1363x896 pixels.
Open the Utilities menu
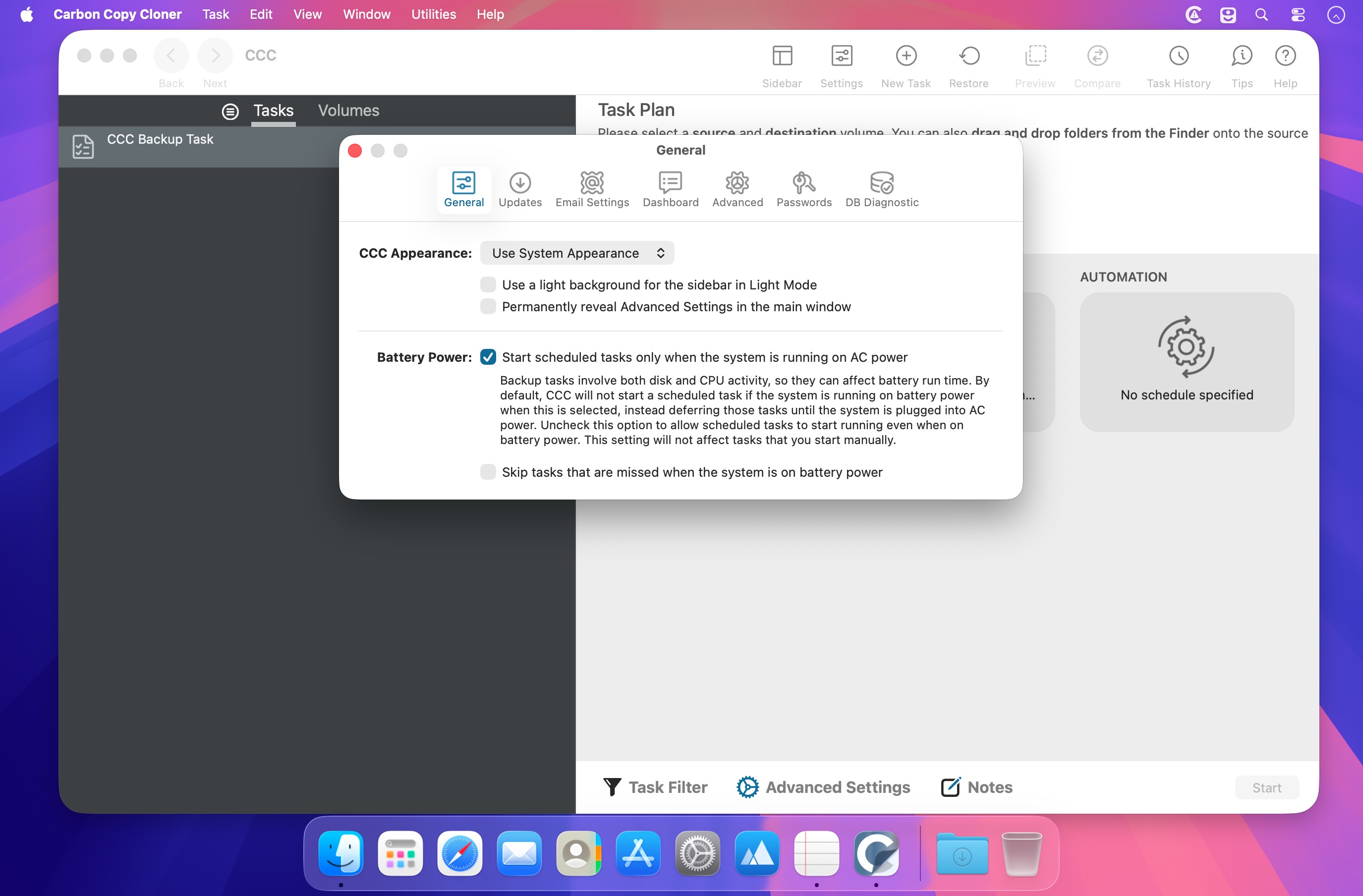(434, 14)
